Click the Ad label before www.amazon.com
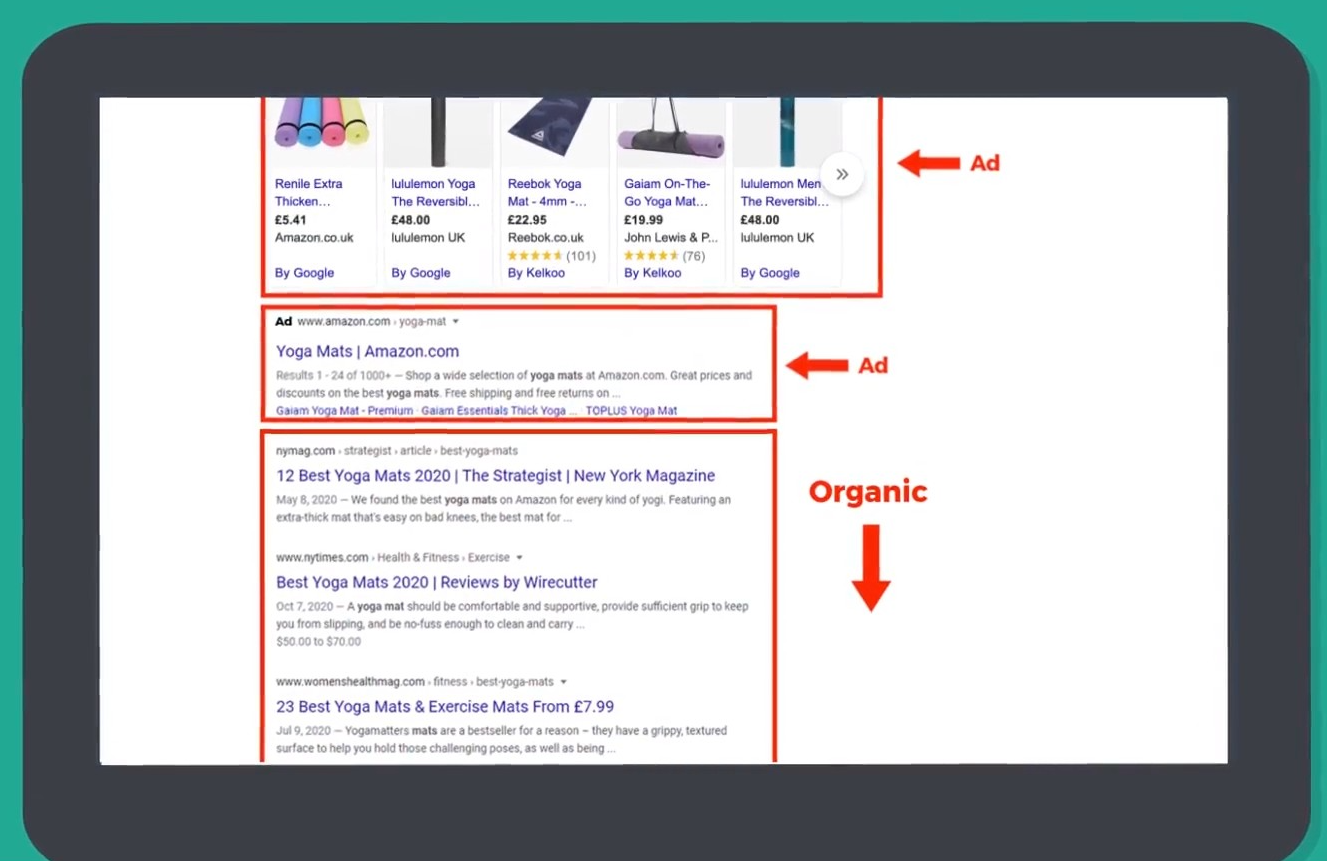This screenshot has width=1327, height=861. 284,322
